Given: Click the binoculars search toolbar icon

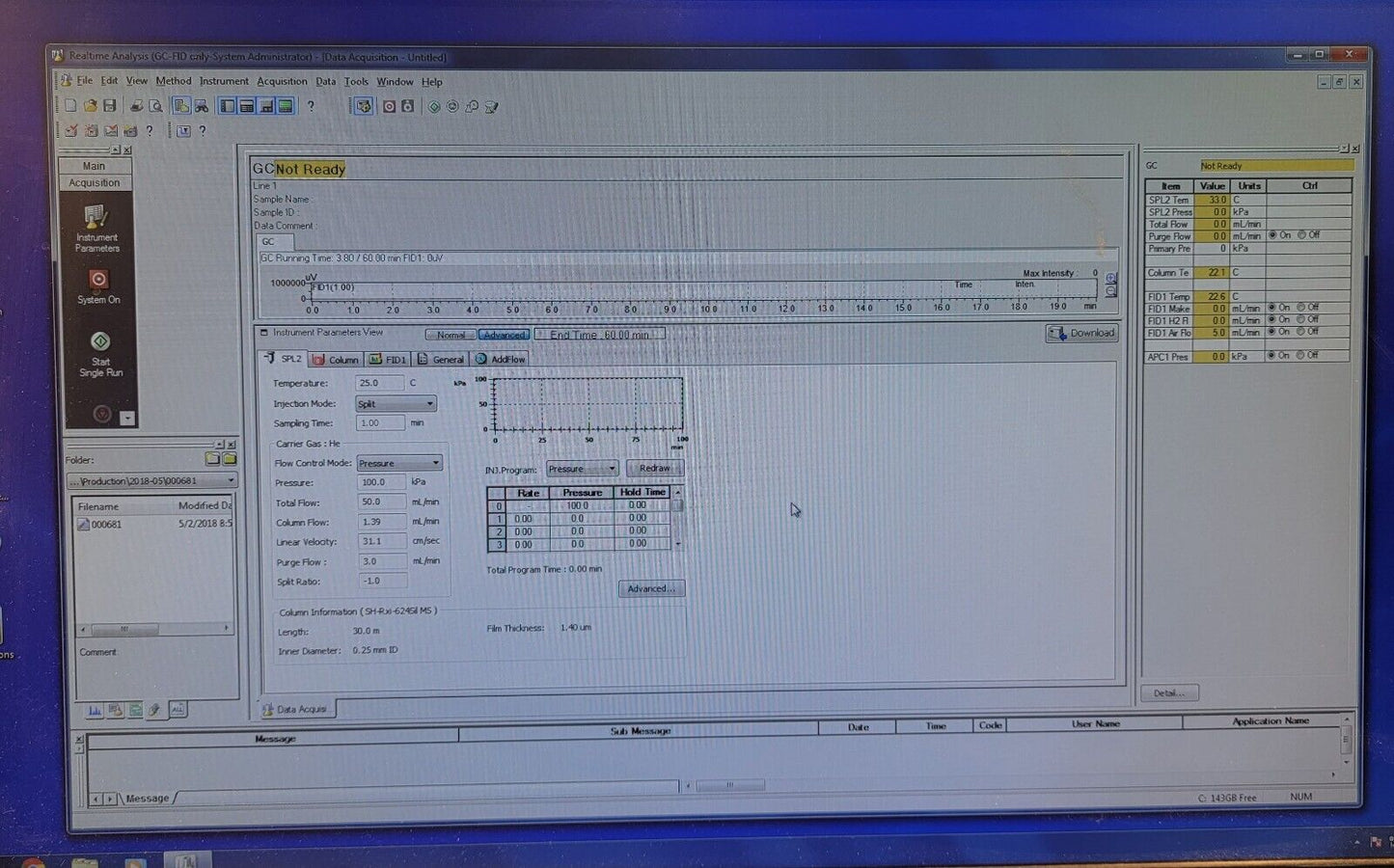Looking at the screenshot, I should click(x=202, y=106).
